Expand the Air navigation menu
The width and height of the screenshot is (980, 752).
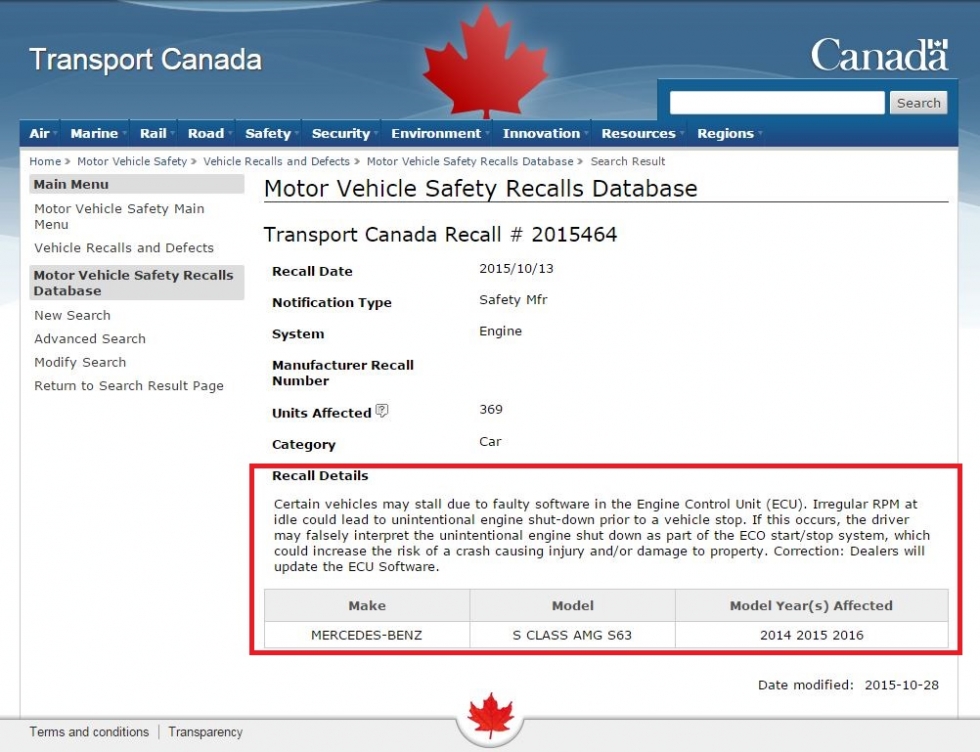(40, 133)
